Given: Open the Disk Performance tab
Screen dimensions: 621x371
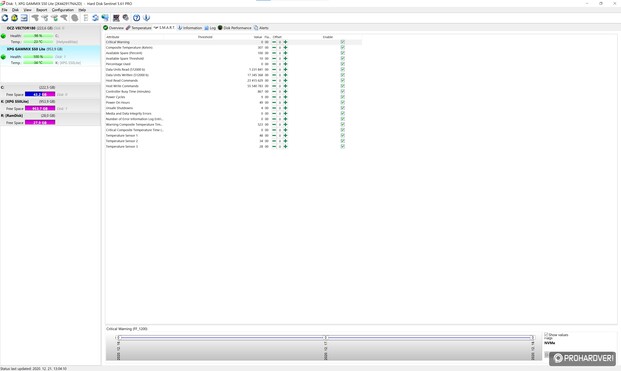Looking at the screenshot, I should (234, 28).
